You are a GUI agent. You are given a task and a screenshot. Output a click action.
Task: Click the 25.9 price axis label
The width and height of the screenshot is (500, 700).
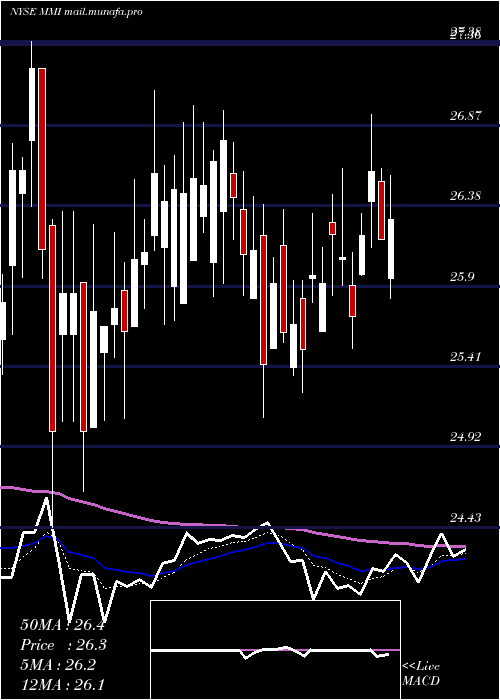[462, 276]
